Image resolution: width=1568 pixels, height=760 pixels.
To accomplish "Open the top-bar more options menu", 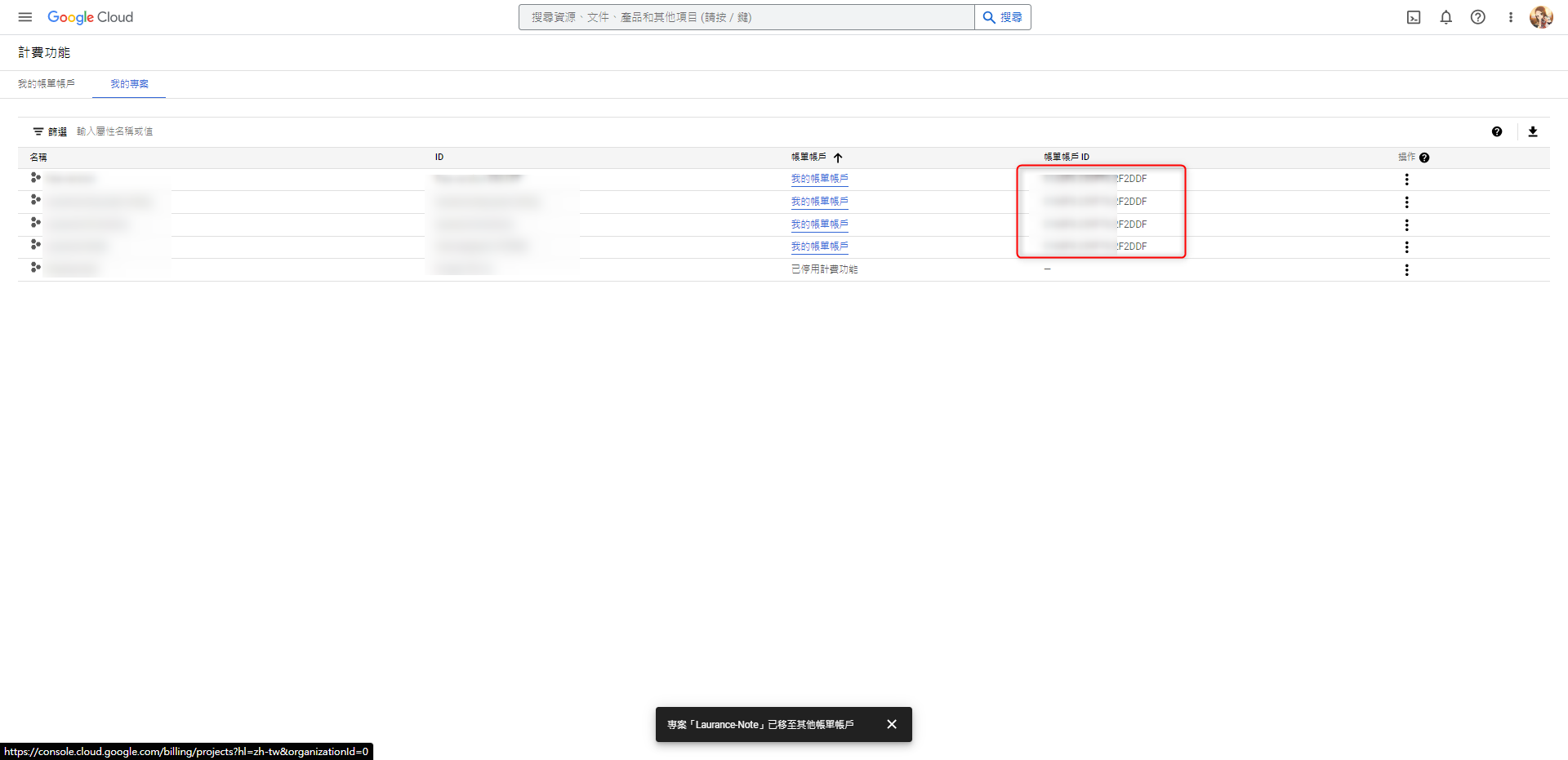I will [1511, 17].
